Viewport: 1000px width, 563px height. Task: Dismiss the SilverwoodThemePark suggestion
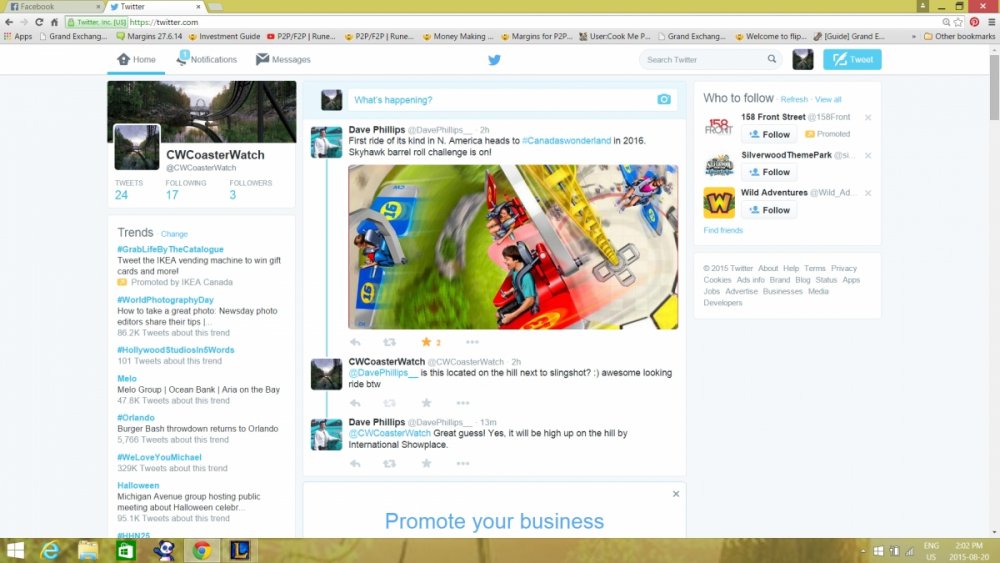(868, 155)
